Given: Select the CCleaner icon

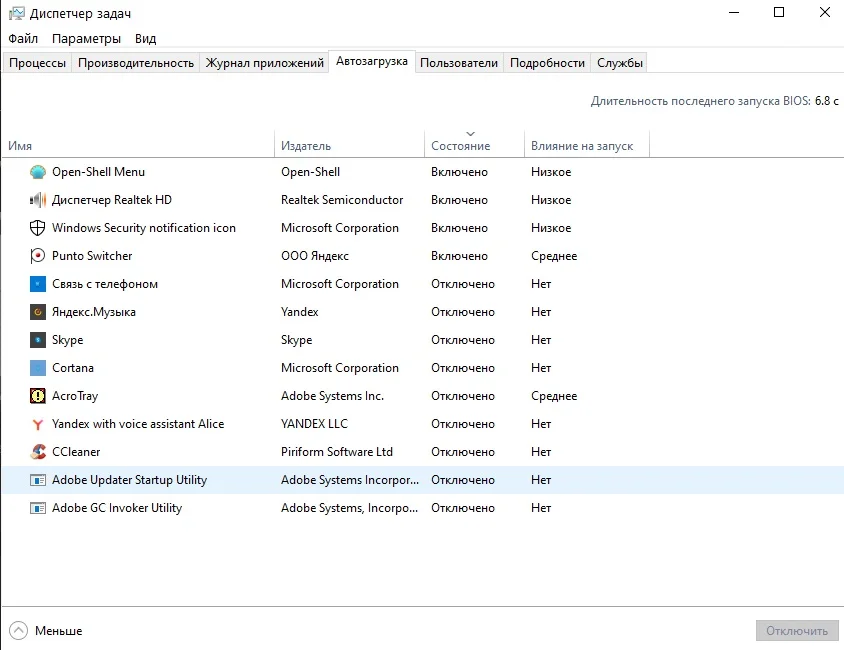Looking at the screenshot, I should 38,452.
